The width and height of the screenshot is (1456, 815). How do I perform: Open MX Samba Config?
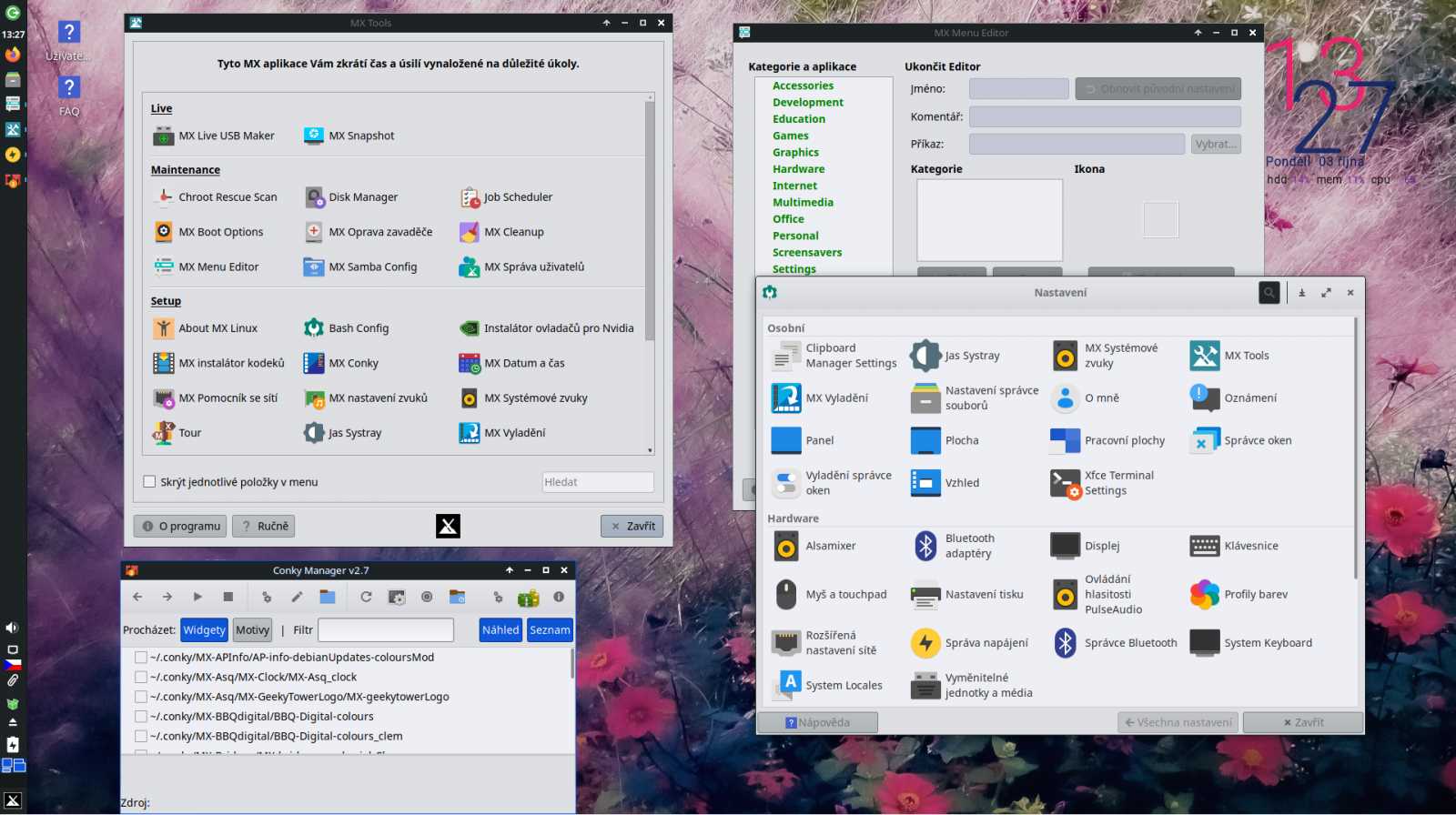click(360, 267)
